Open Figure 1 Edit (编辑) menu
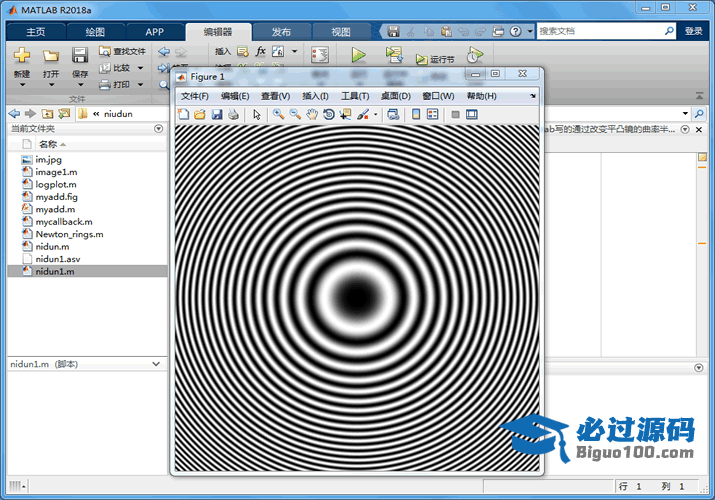 click(235, 96)
